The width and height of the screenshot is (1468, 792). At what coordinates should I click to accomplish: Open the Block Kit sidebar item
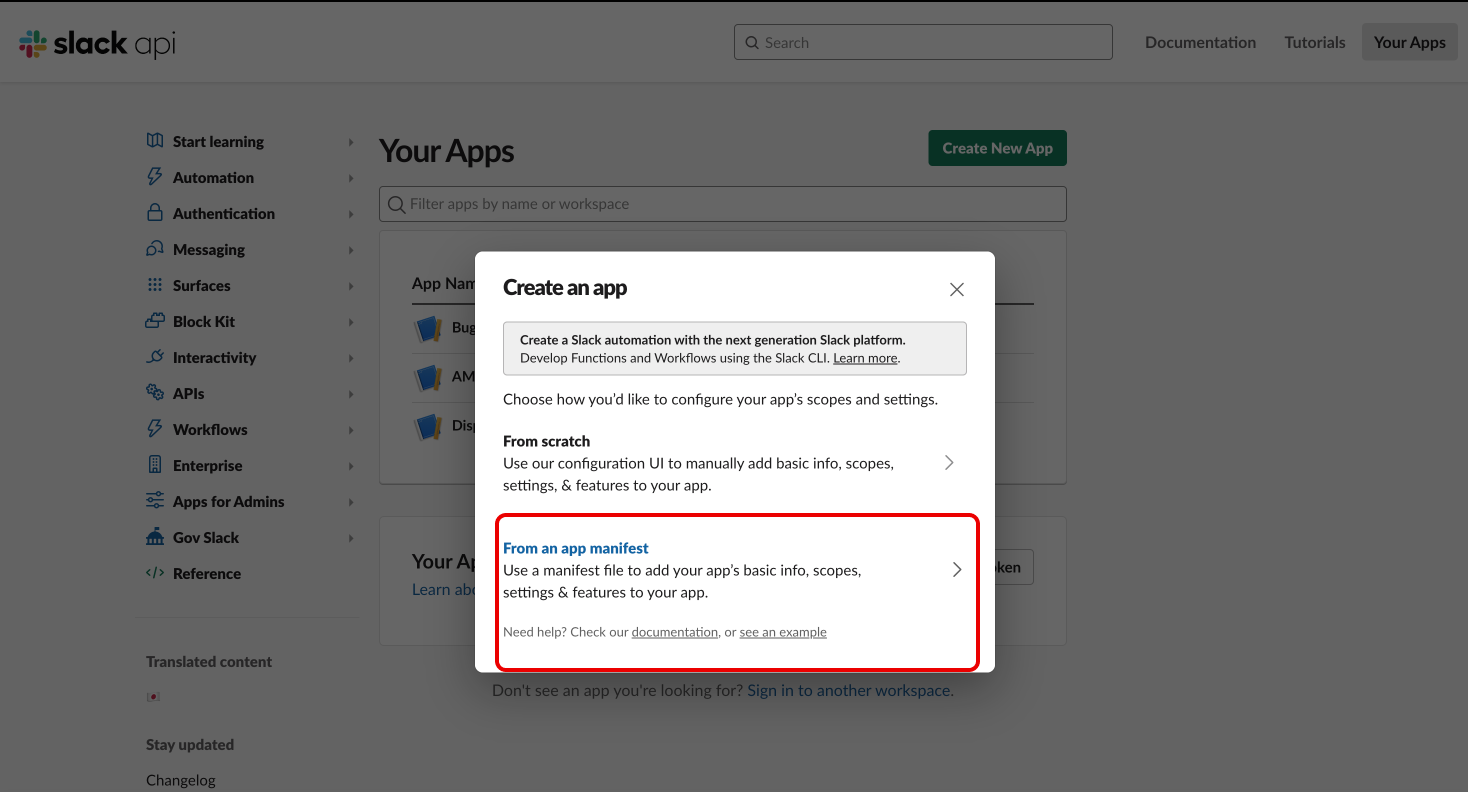coord(204,321)
